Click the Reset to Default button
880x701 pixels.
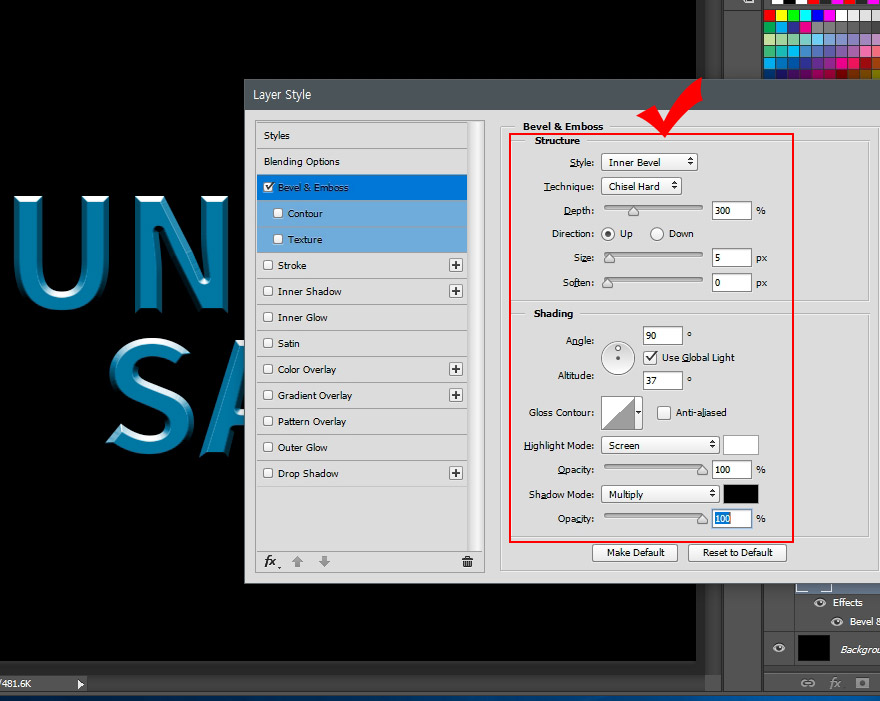click(737, 552)
